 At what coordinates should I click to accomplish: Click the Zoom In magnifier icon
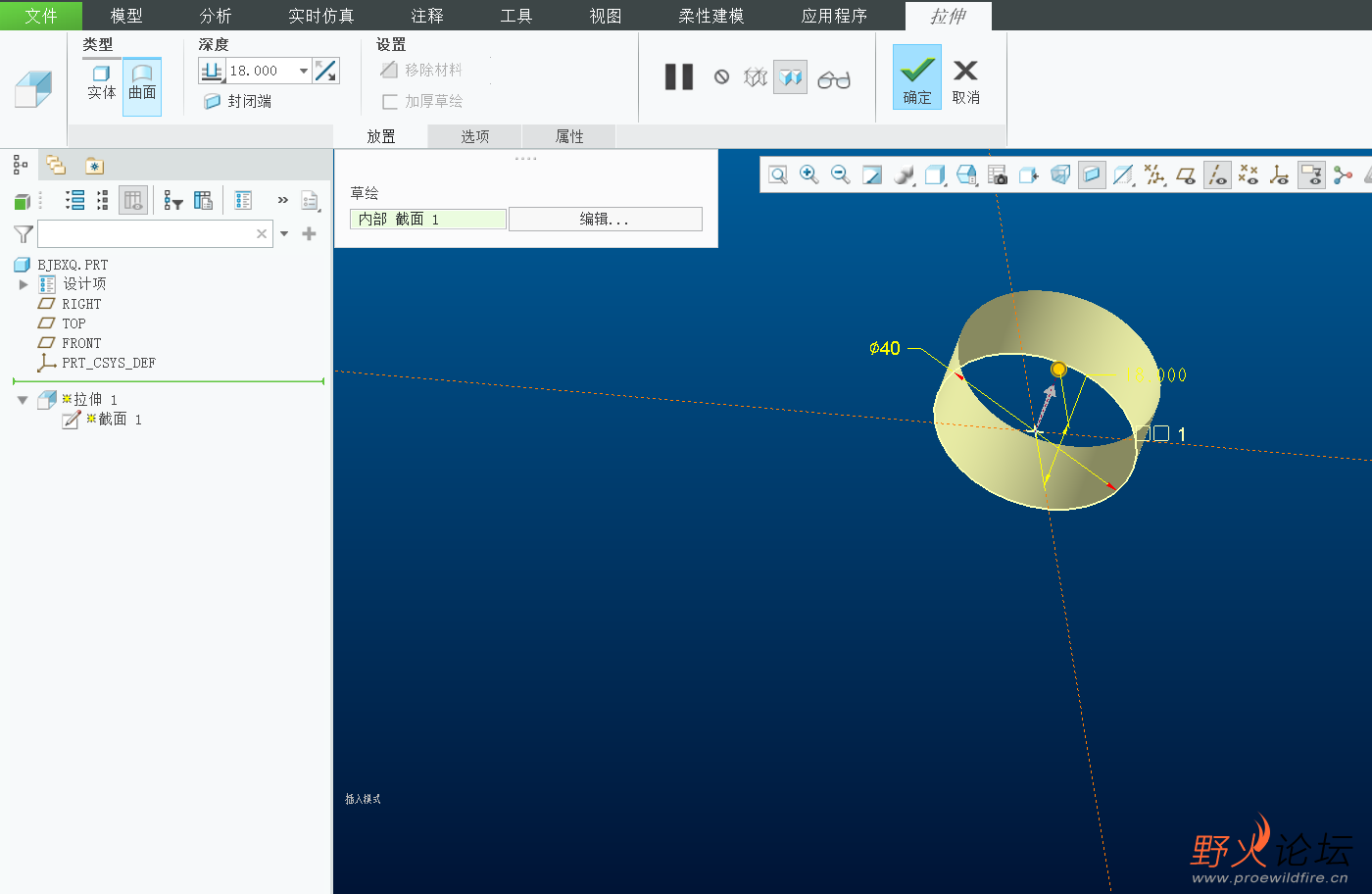pyautogui.click(x=808, y=174)
